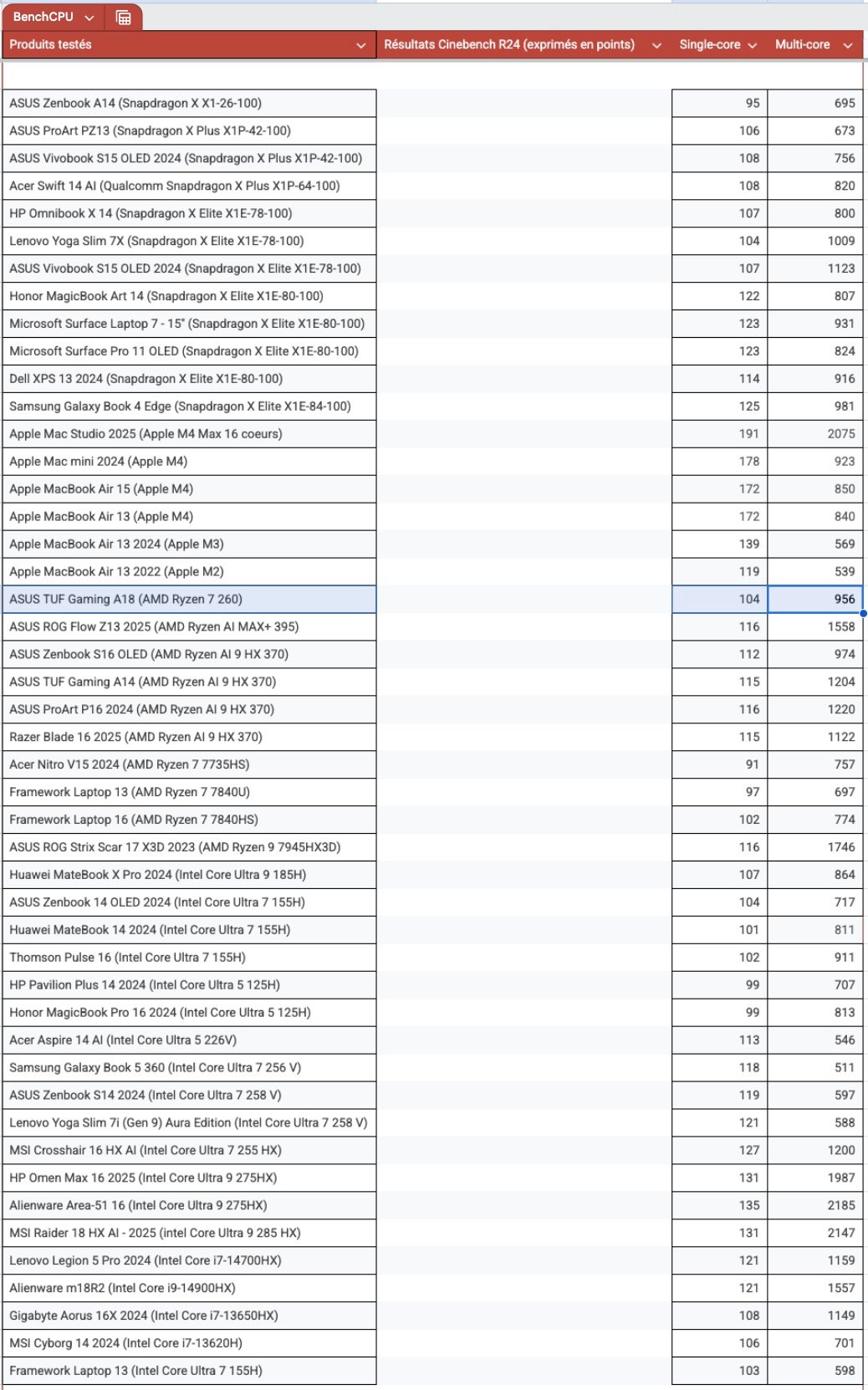Viewport: 868px width, 1390px height.
Task: Select the ASUS Zenbook A14 product cell
Action: tap(189, 104)
